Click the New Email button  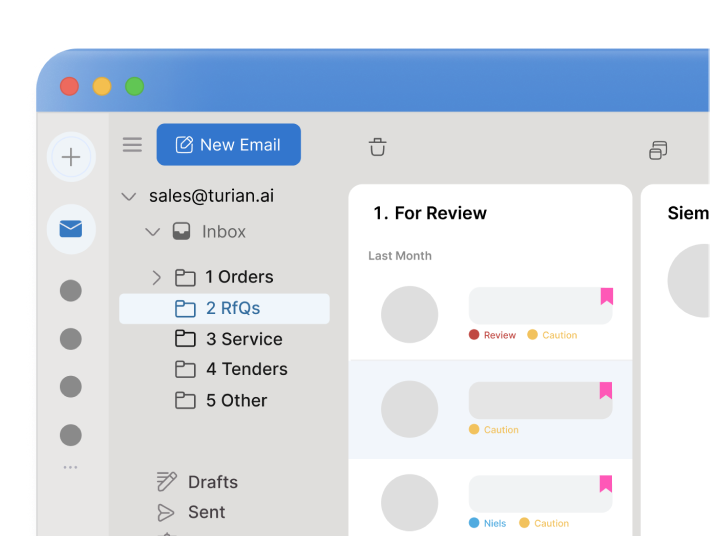pyautogui.click(x=229, y=144)
